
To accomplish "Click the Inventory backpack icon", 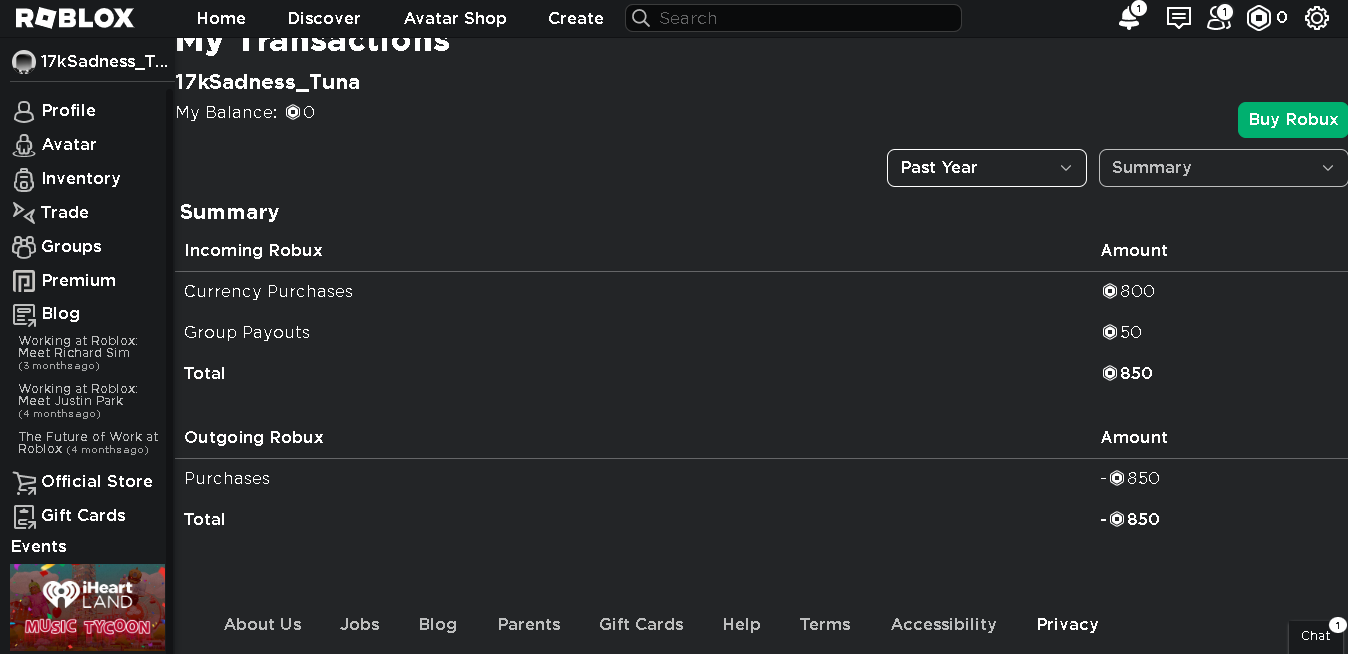I will (x=23, y=179).
